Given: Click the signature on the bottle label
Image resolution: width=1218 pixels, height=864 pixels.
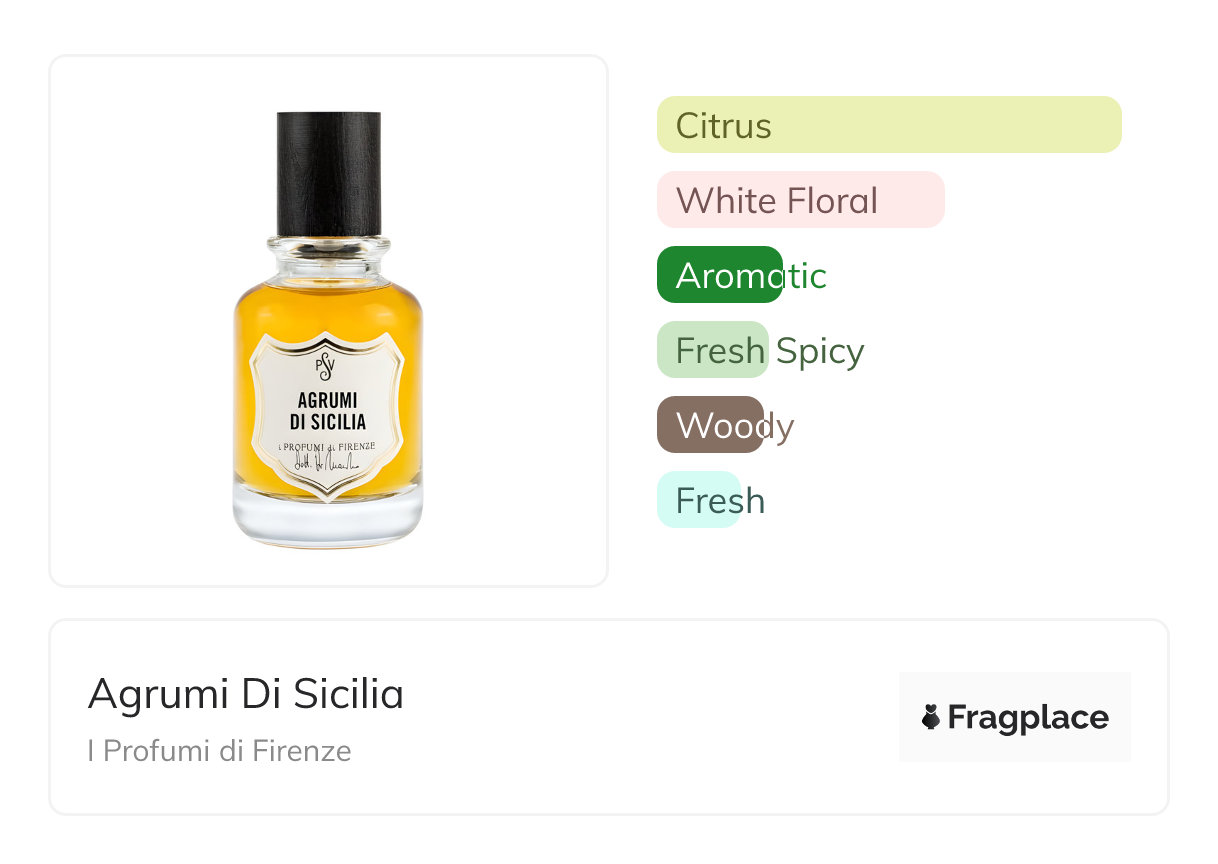Looking at the screenshot, I should click(x=325, y=462).
